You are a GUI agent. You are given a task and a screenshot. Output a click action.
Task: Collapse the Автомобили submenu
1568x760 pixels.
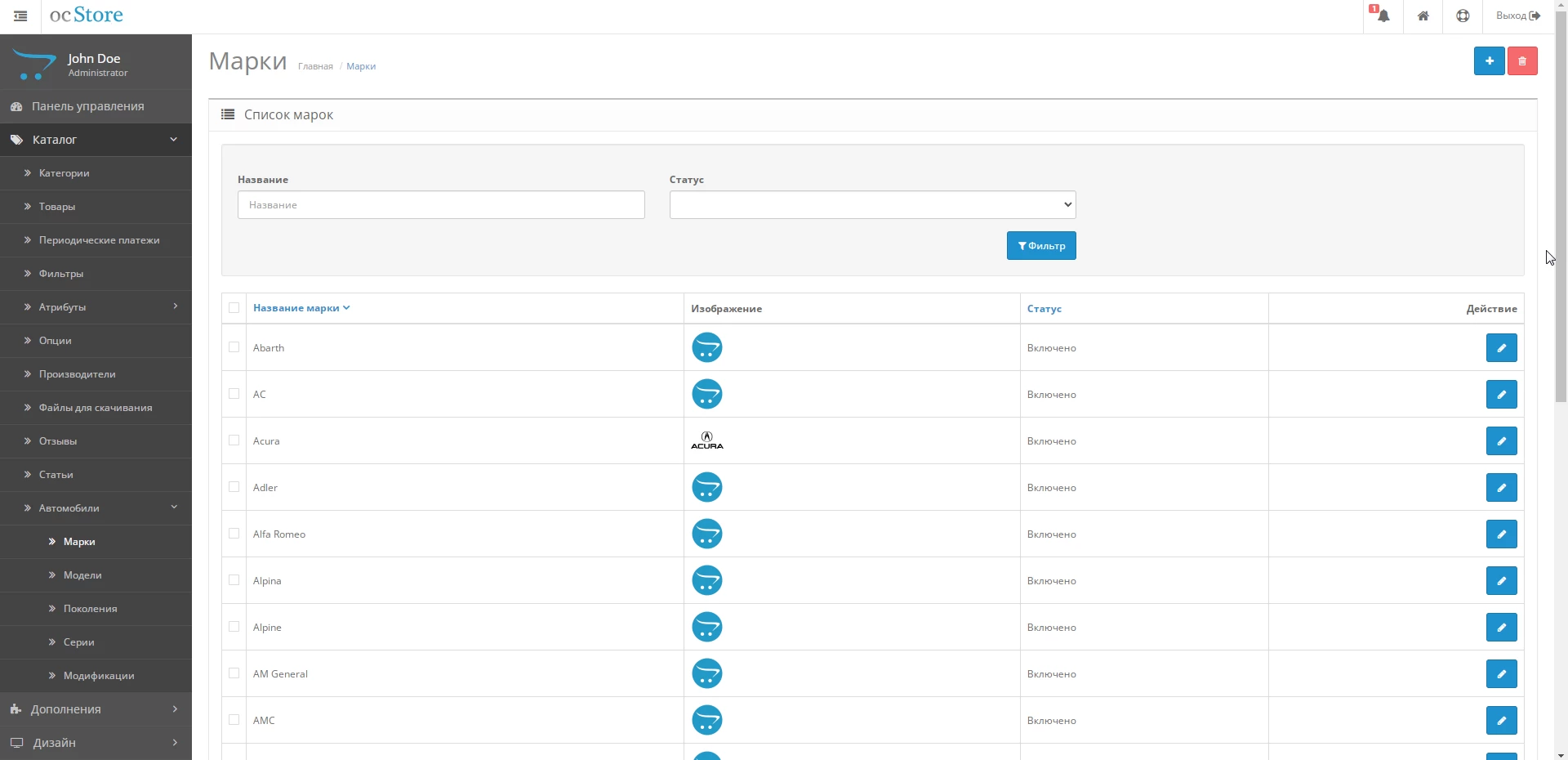pyautogui.click(x=96, y=508)
